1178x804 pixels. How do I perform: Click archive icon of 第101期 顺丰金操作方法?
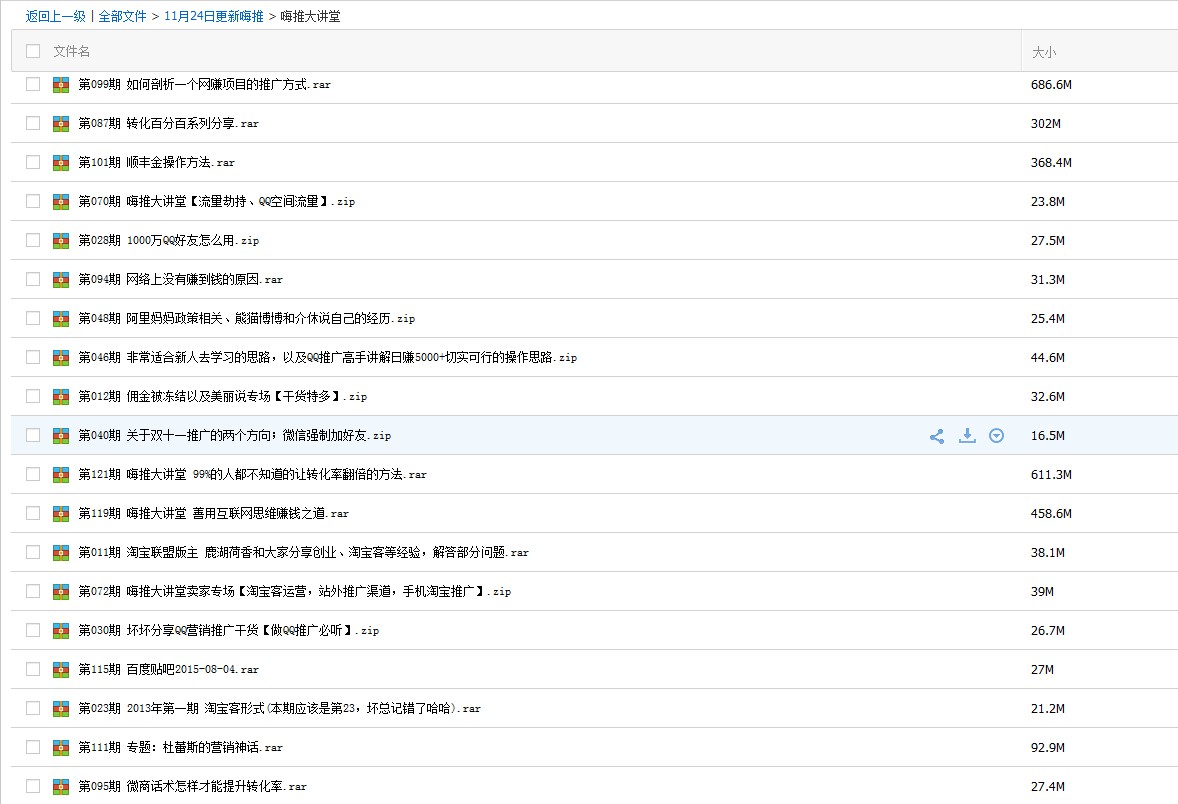pyautogui.click(x=61, y=163)
